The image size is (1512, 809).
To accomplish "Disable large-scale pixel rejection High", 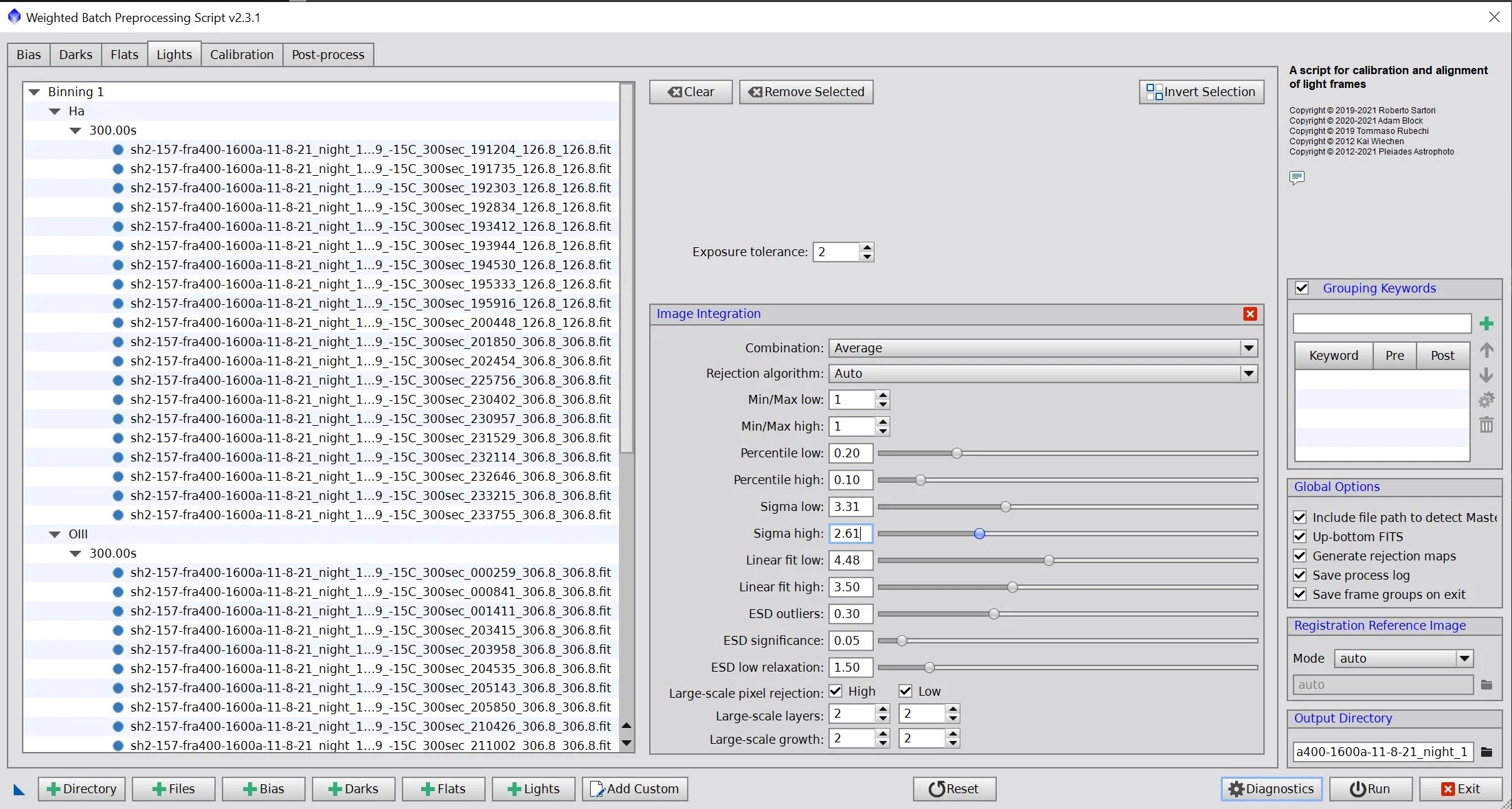I will [836, 691].
